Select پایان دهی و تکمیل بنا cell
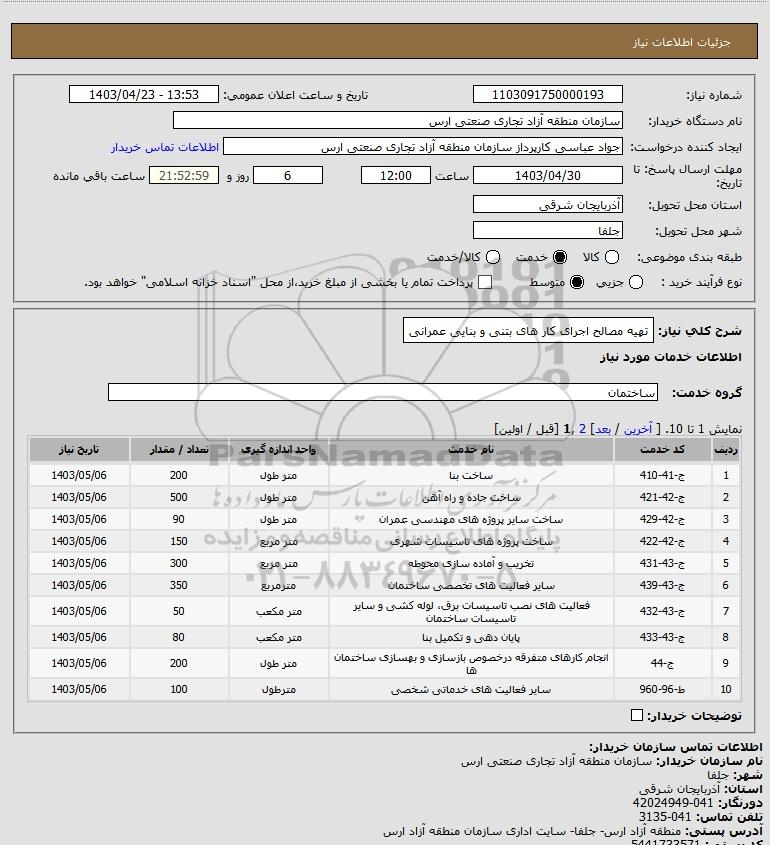This screenshot has width=770, height=845. tap(471, 637)
